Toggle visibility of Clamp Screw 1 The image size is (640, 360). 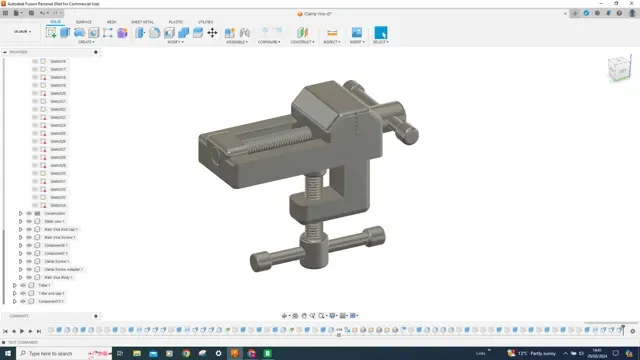[x=29, y=261]
